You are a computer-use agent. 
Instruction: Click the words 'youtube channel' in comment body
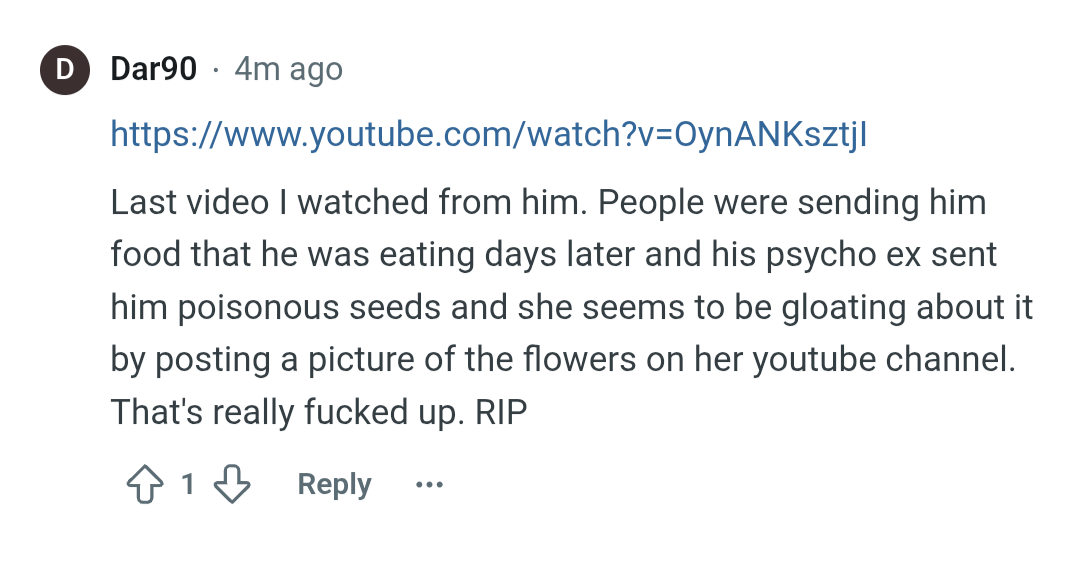884,360
